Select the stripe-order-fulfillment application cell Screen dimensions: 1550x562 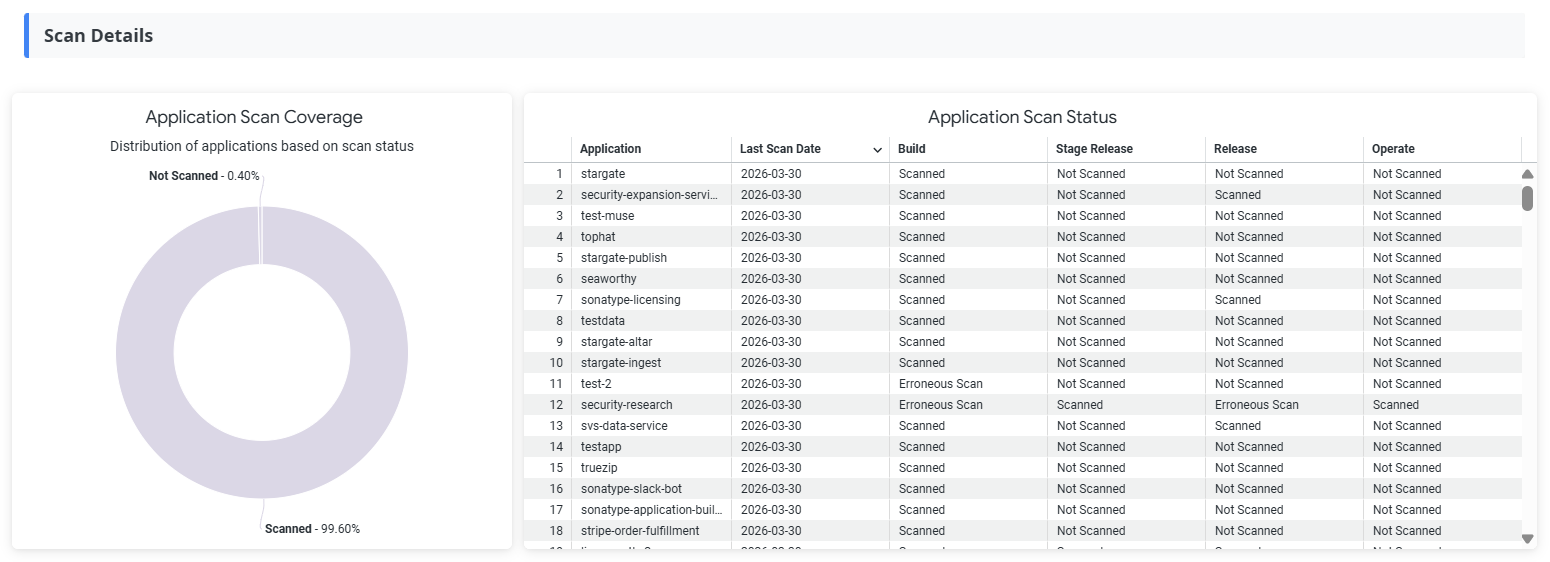(x=651, y=531)
